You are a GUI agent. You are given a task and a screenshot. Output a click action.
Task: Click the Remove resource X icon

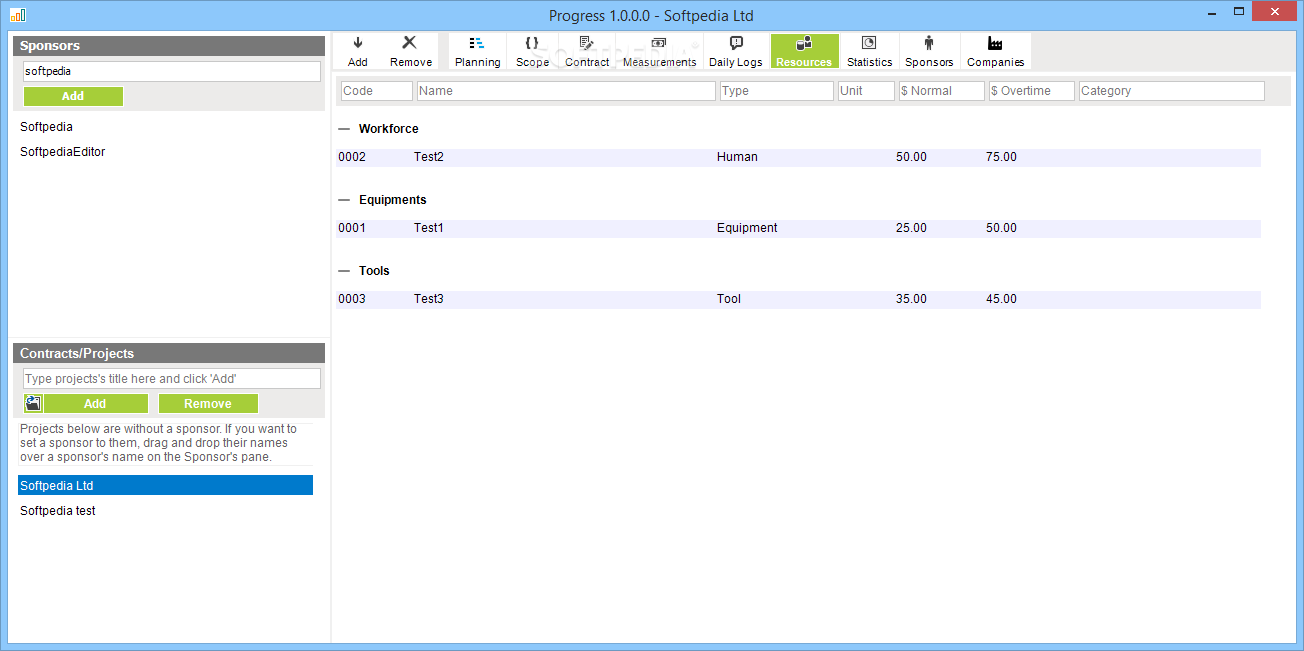coord(410,43)
